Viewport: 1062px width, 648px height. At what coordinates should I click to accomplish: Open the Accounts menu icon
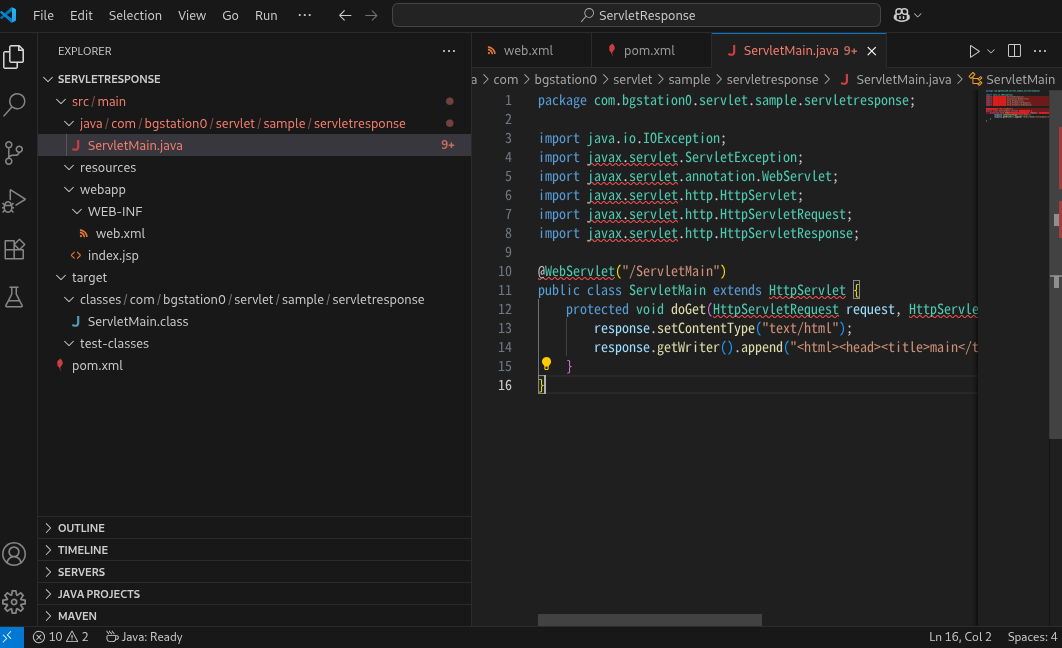click(x=14, y=554)
